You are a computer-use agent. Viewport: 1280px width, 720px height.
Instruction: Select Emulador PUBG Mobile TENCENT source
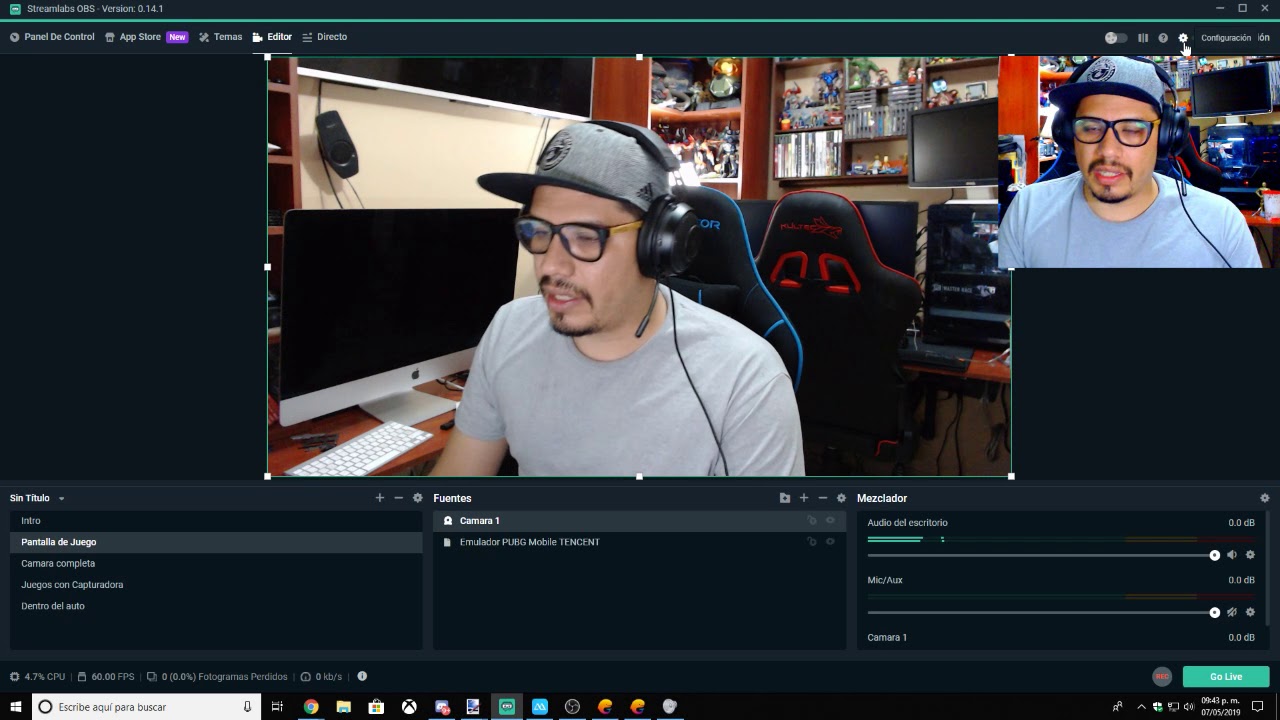coord(639,542)
